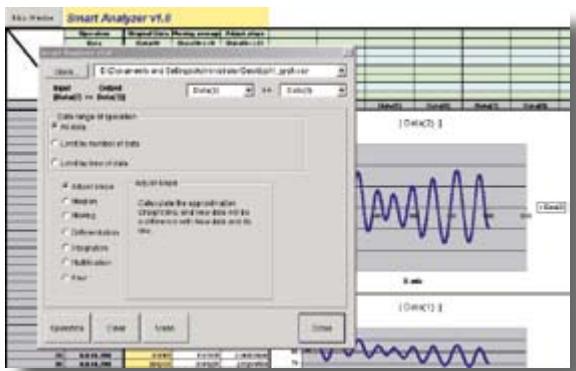576x371 pixels.
Task: Click the Clear button
Action: (x=116, y=328)
